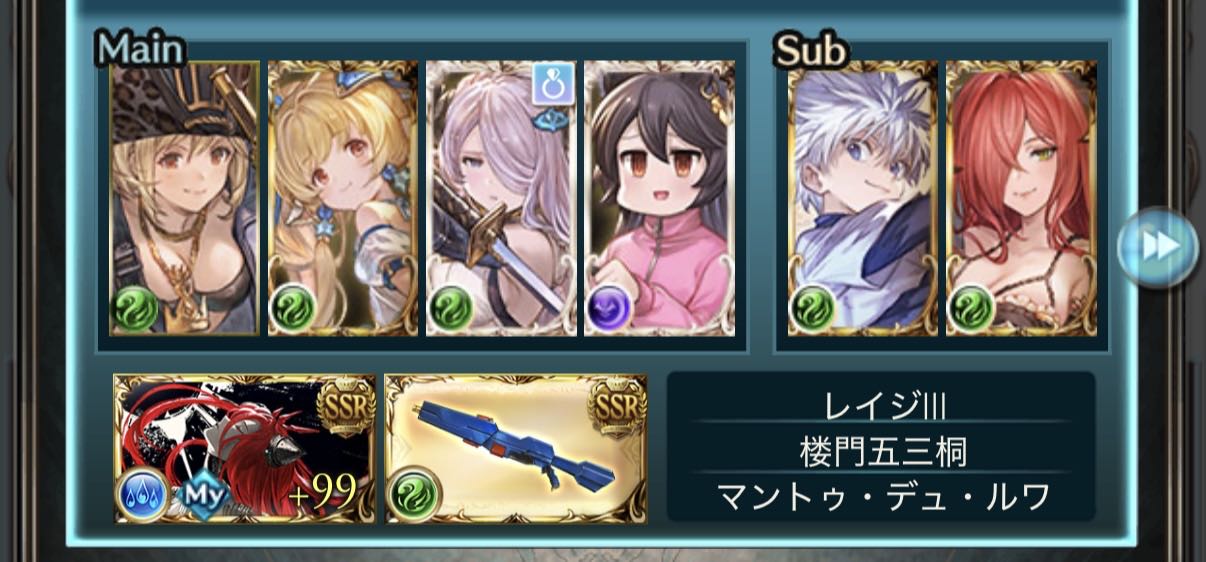Click the wind element icon on pirate character

tap(134, 310)
